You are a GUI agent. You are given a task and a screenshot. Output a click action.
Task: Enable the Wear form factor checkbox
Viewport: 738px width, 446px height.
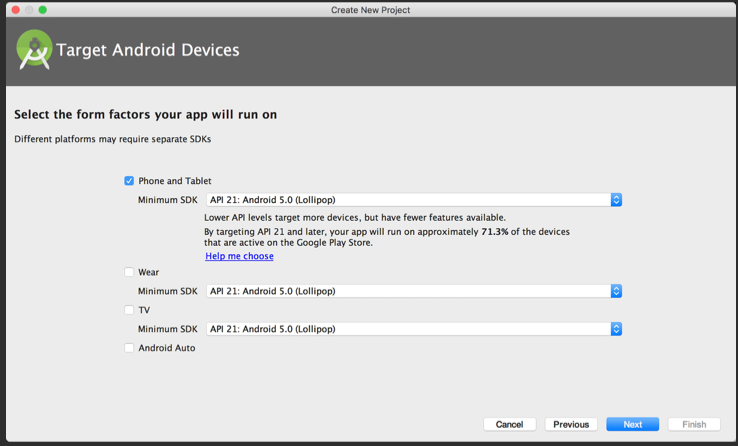coord(129,272)
